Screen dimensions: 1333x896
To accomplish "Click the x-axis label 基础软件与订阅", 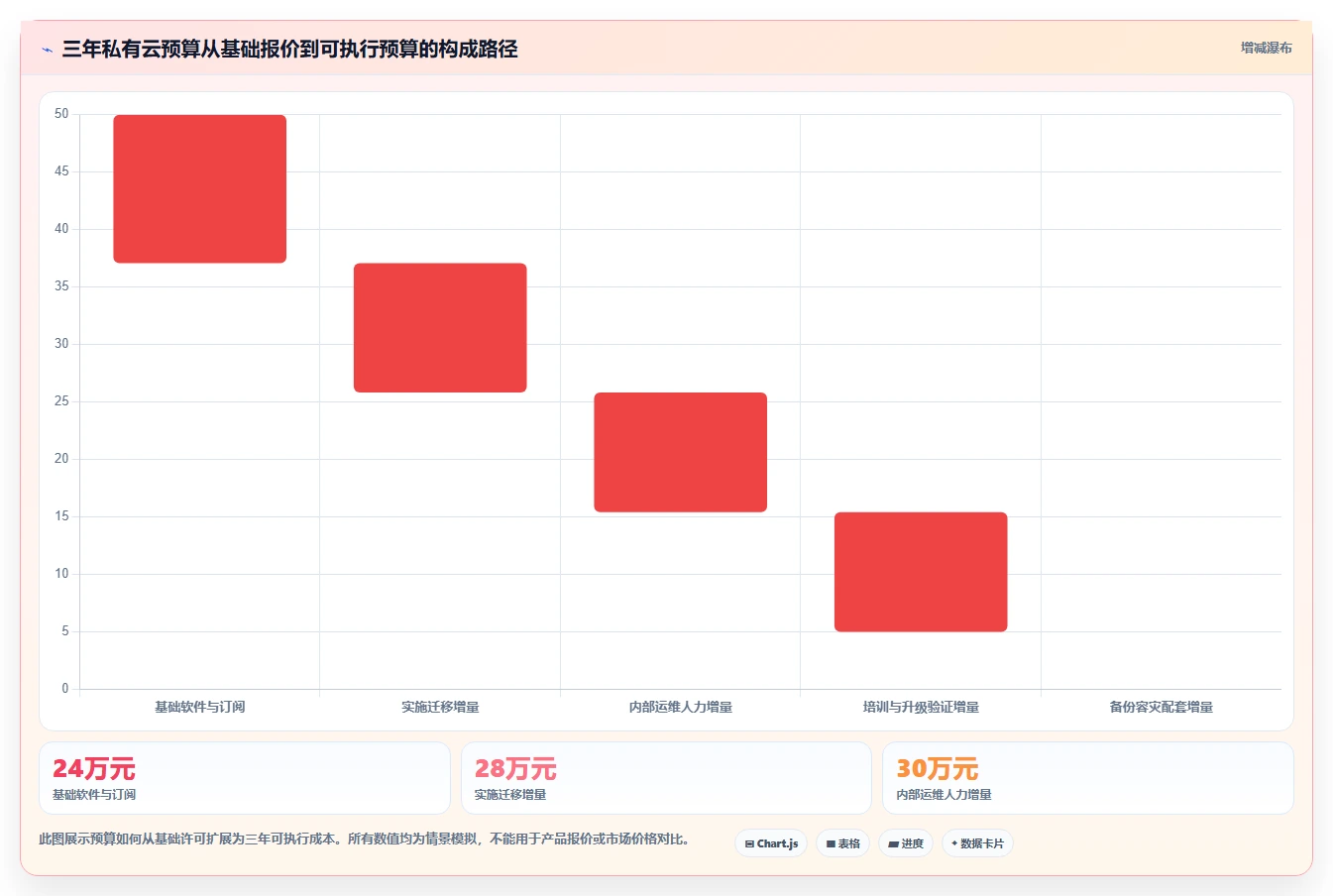I will click(x=200, y=707).
